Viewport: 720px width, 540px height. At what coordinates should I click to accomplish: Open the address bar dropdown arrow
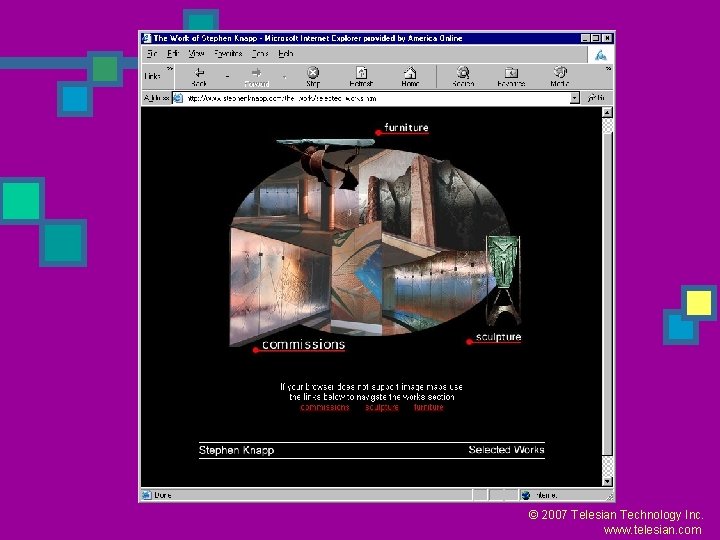tap(574, 98)
